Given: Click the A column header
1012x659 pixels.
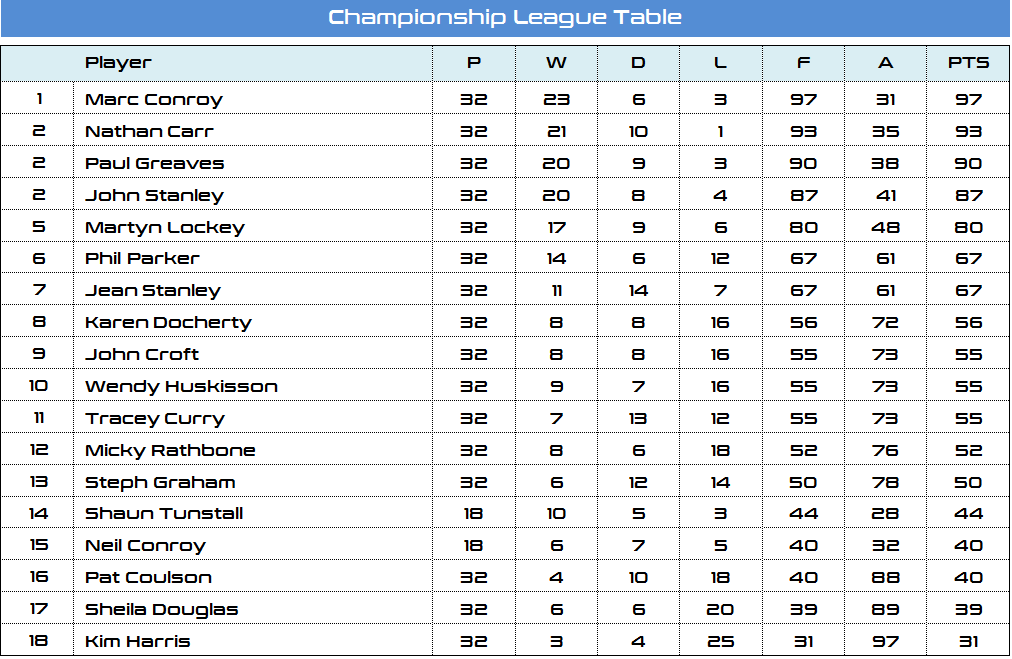Looking at the screenshot, I should click(x=885, y=63).
